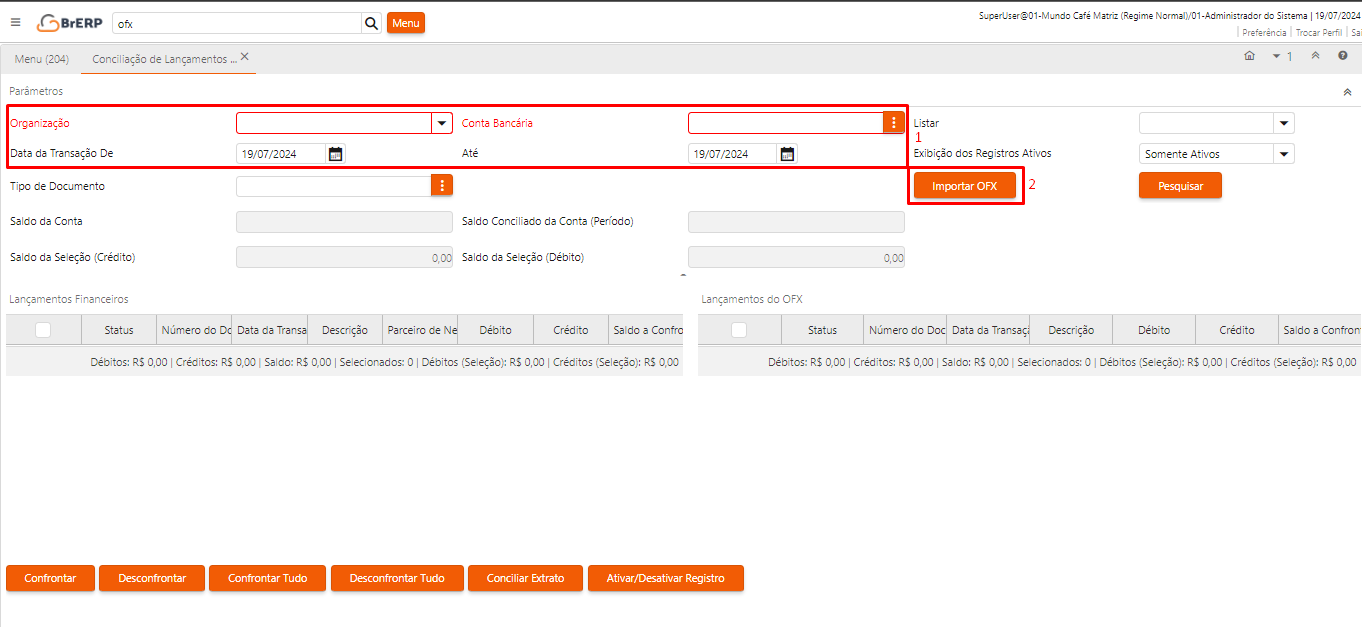
Task: Open the help question mark icon
Action: 1342,56
